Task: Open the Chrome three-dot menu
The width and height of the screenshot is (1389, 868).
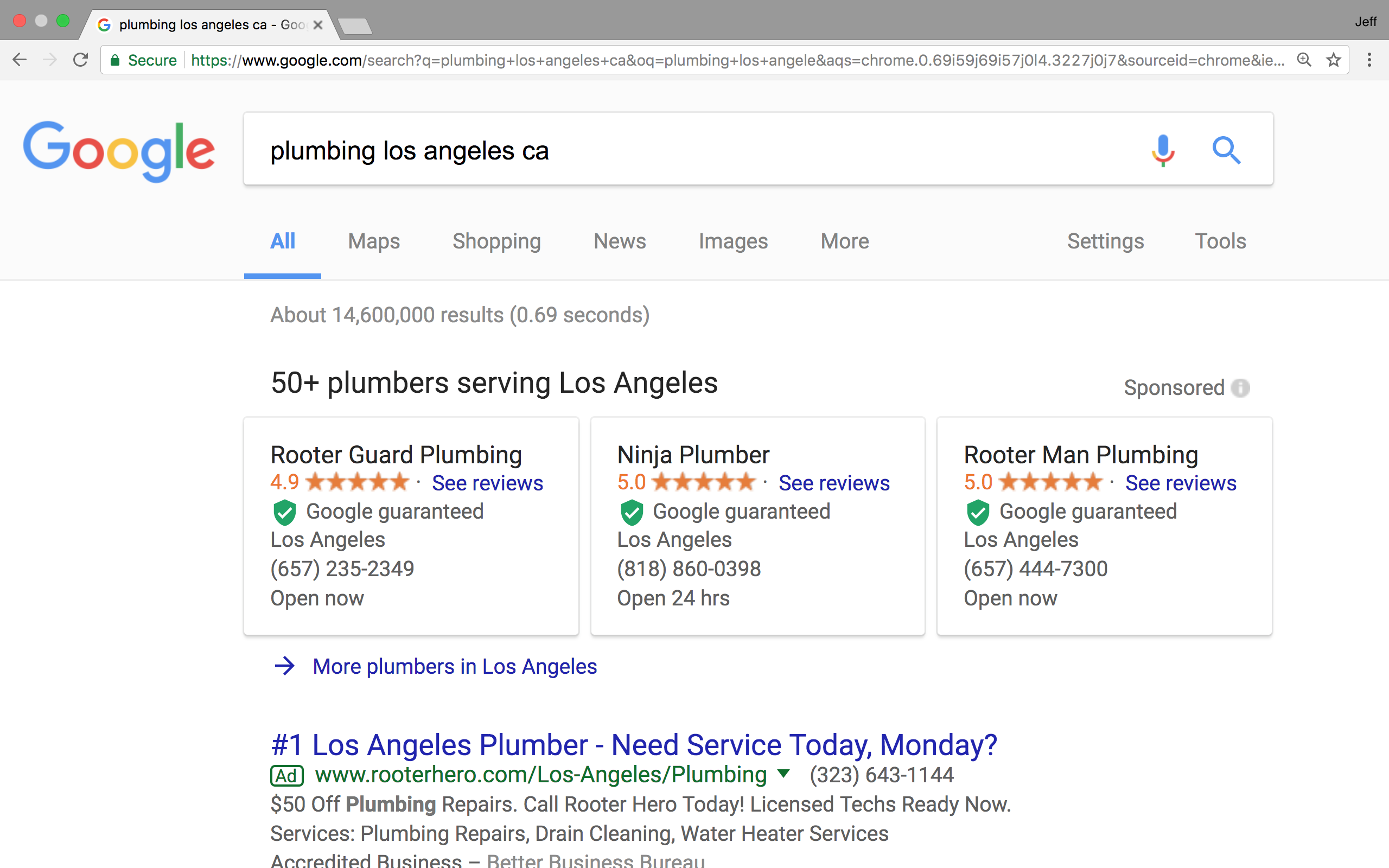Action: [1369, 60]
